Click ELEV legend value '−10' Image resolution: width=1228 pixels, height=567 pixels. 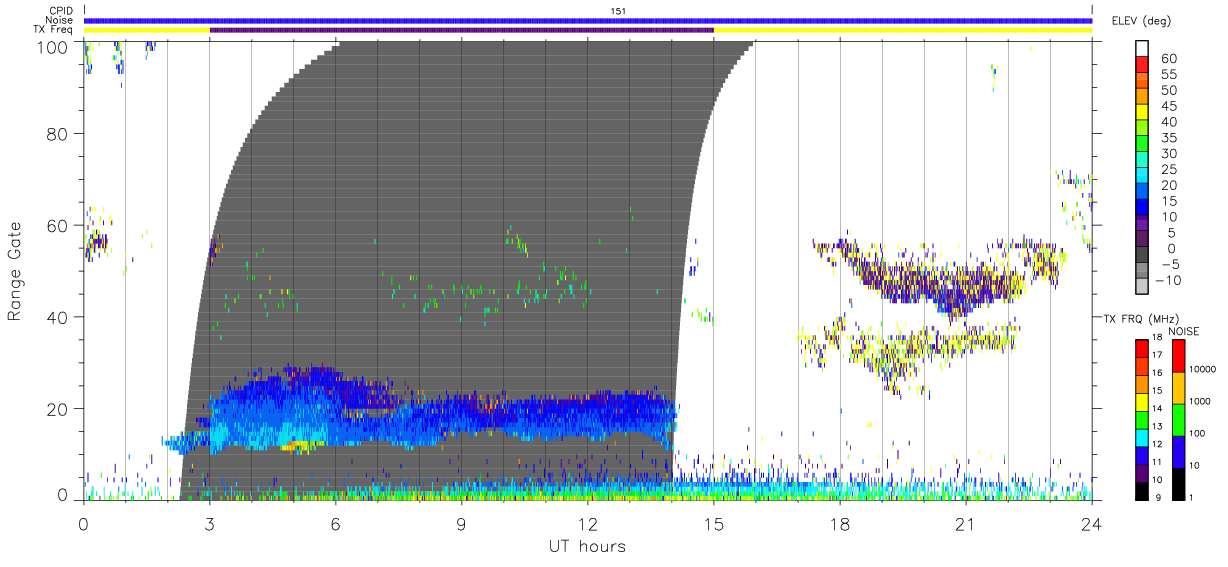pos(1170,280)
